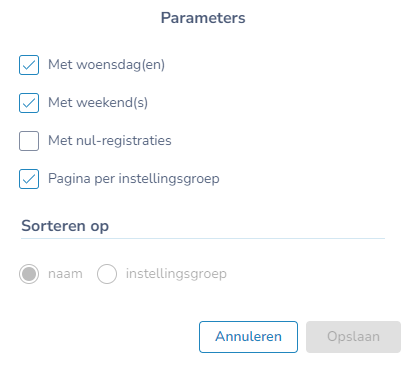
Task: Enable the Met nul-registraties checkbox
Action: coord(29,141)
